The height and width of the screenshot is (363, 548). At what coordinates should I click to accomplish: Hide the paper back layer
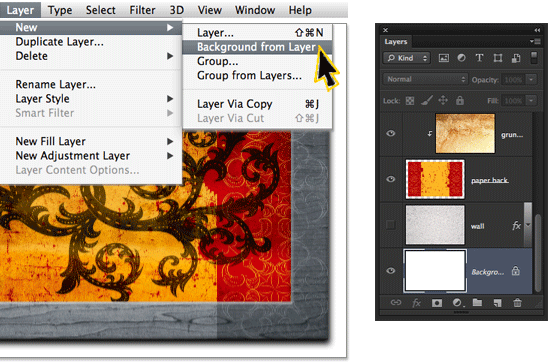click(391, 179)
